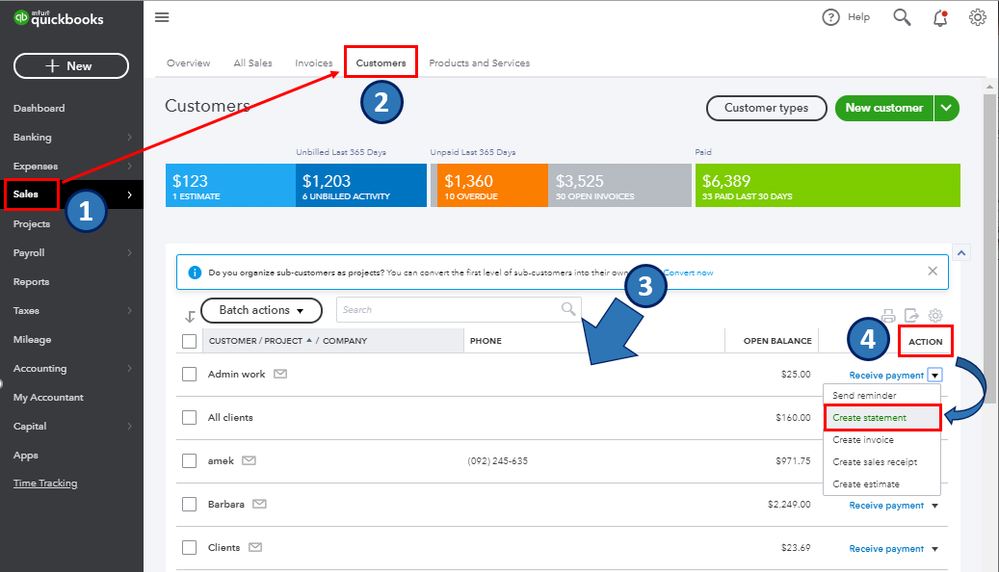The width and height of the screenshot is (999, 572).
Task: Click the print list icon
Action: pos(888,315)
